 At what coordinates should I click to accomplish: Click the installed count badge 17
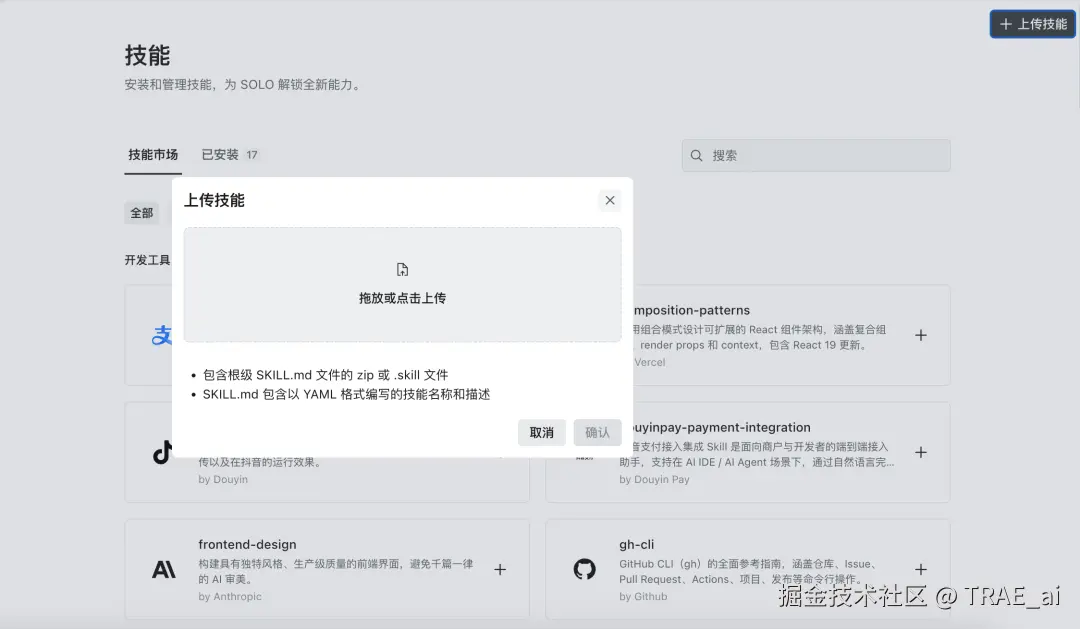pyautogui.click(x=252, y=155)
